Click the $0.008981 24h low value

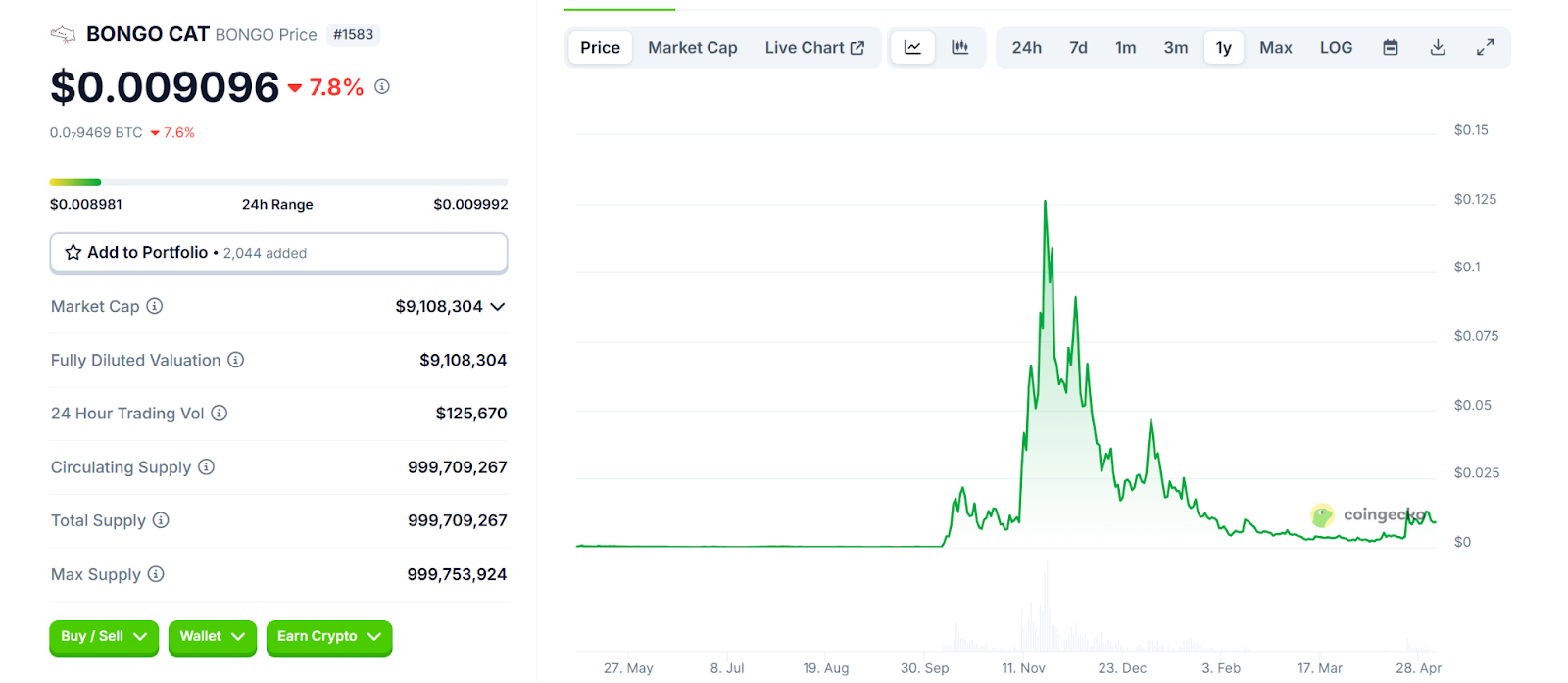[86, 205]
